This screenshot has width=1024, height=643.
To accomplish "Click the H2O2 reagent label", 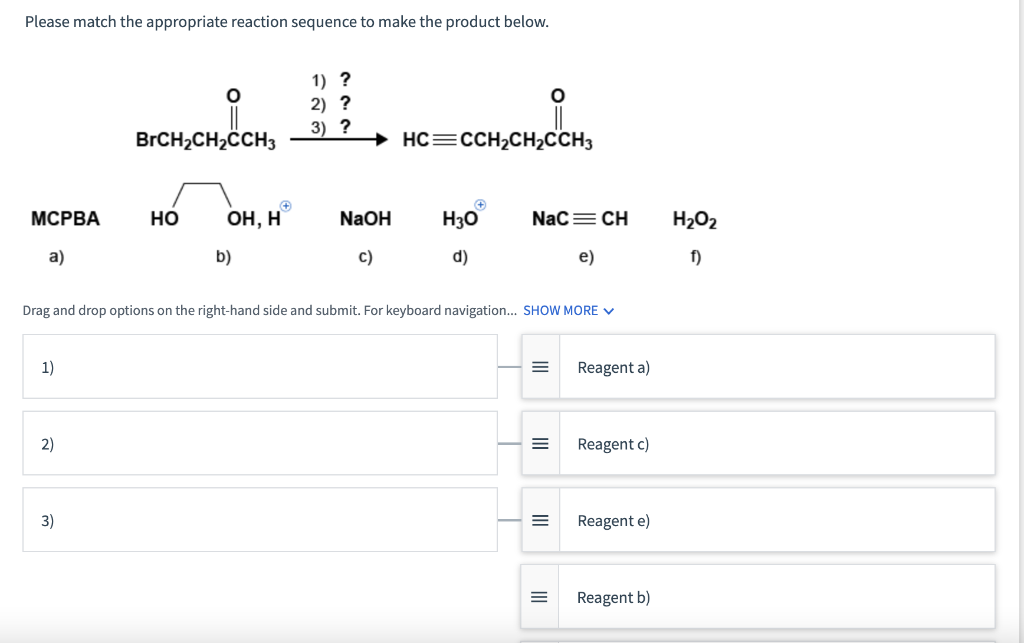I will click(x=695, y=219).
